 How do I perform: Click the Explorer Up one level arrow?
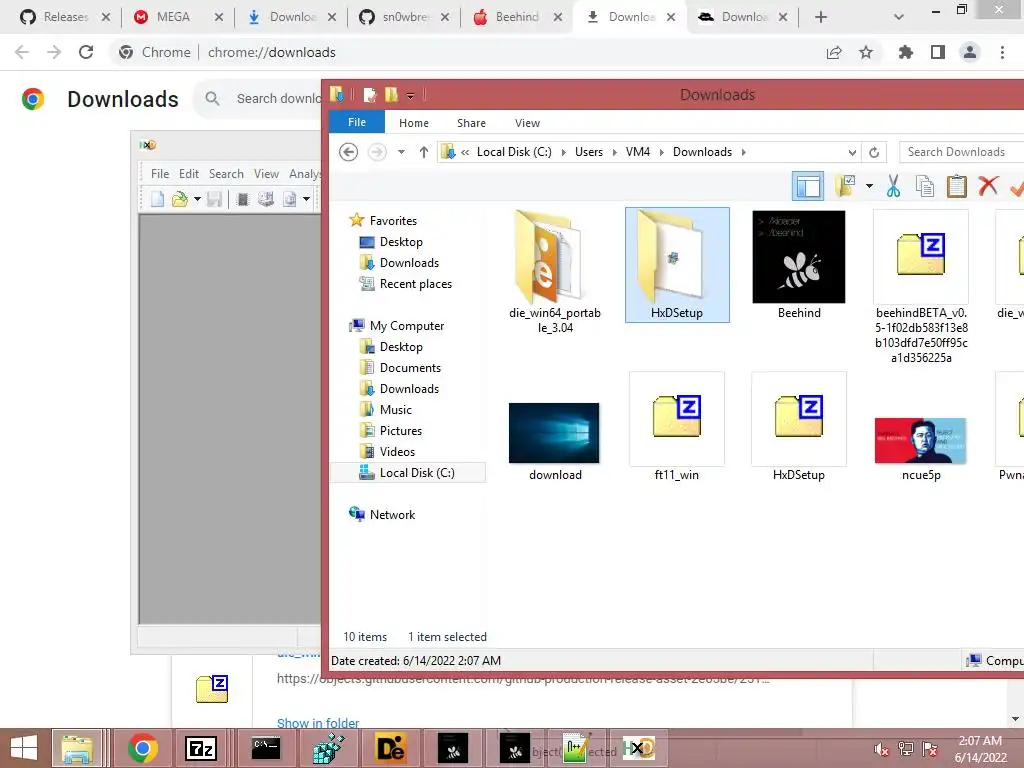423,152
